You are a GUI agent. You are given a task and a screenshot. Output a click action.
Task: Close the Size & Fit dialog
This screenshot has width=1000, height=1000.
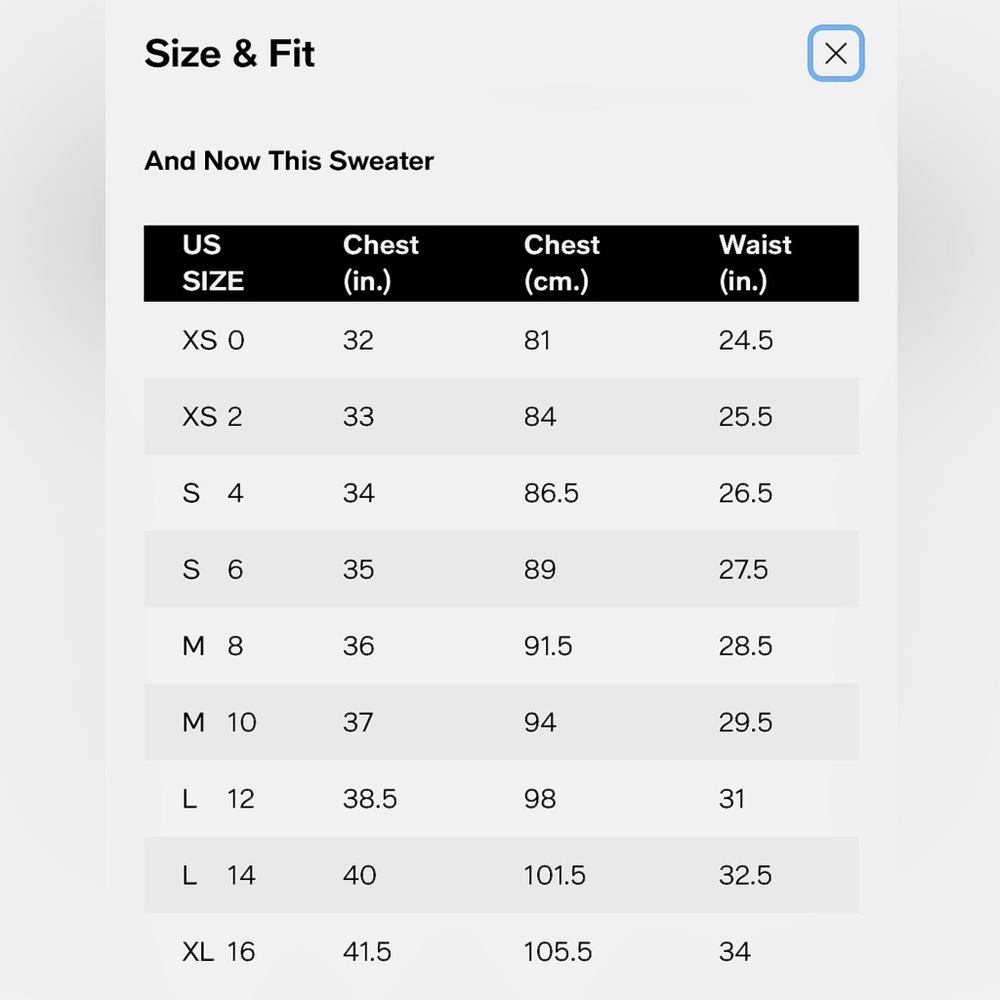(x=835, y=54)
